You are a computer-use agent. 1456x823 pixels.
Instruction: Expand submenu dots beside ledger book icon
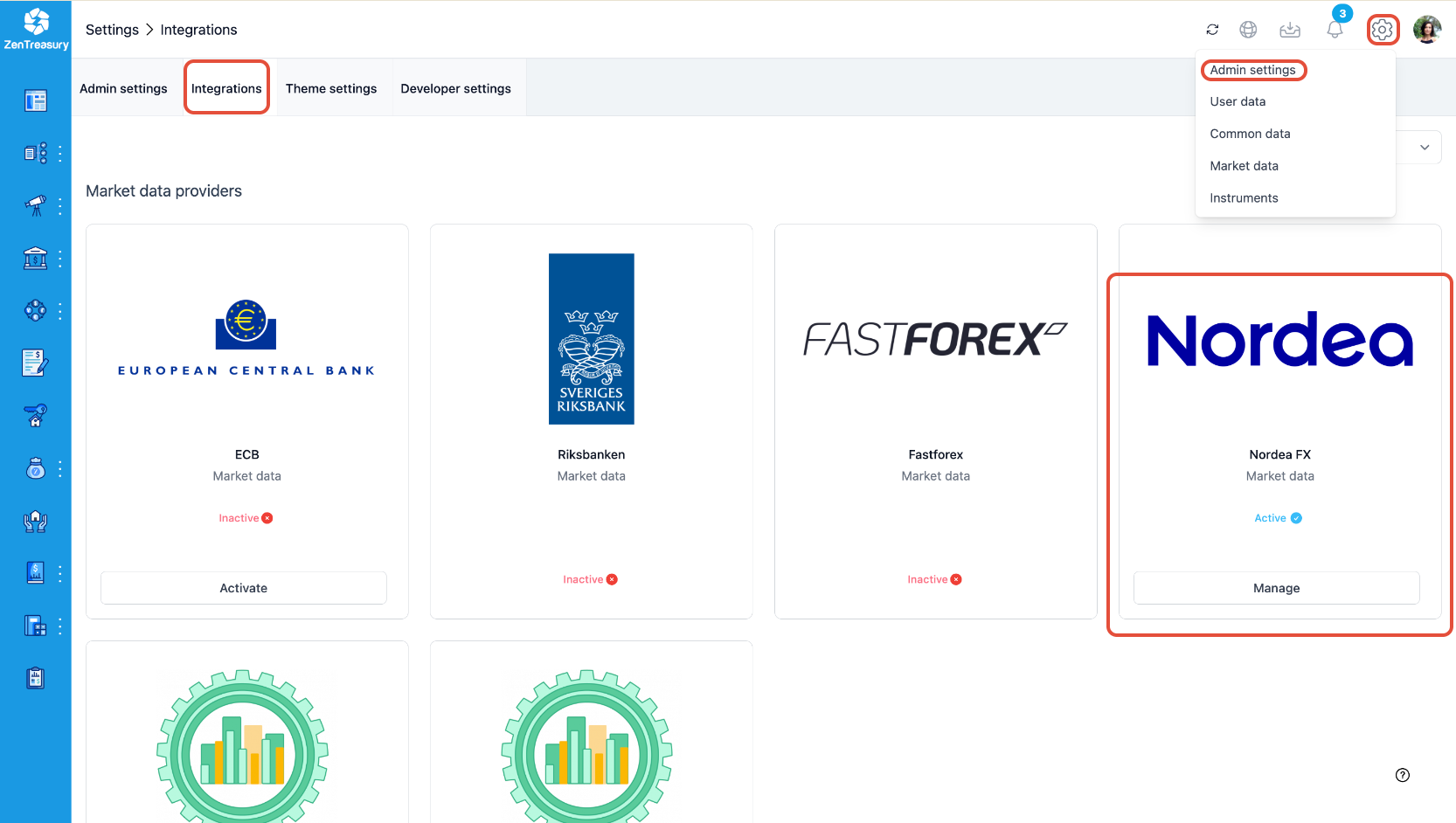tap(60, 573)
